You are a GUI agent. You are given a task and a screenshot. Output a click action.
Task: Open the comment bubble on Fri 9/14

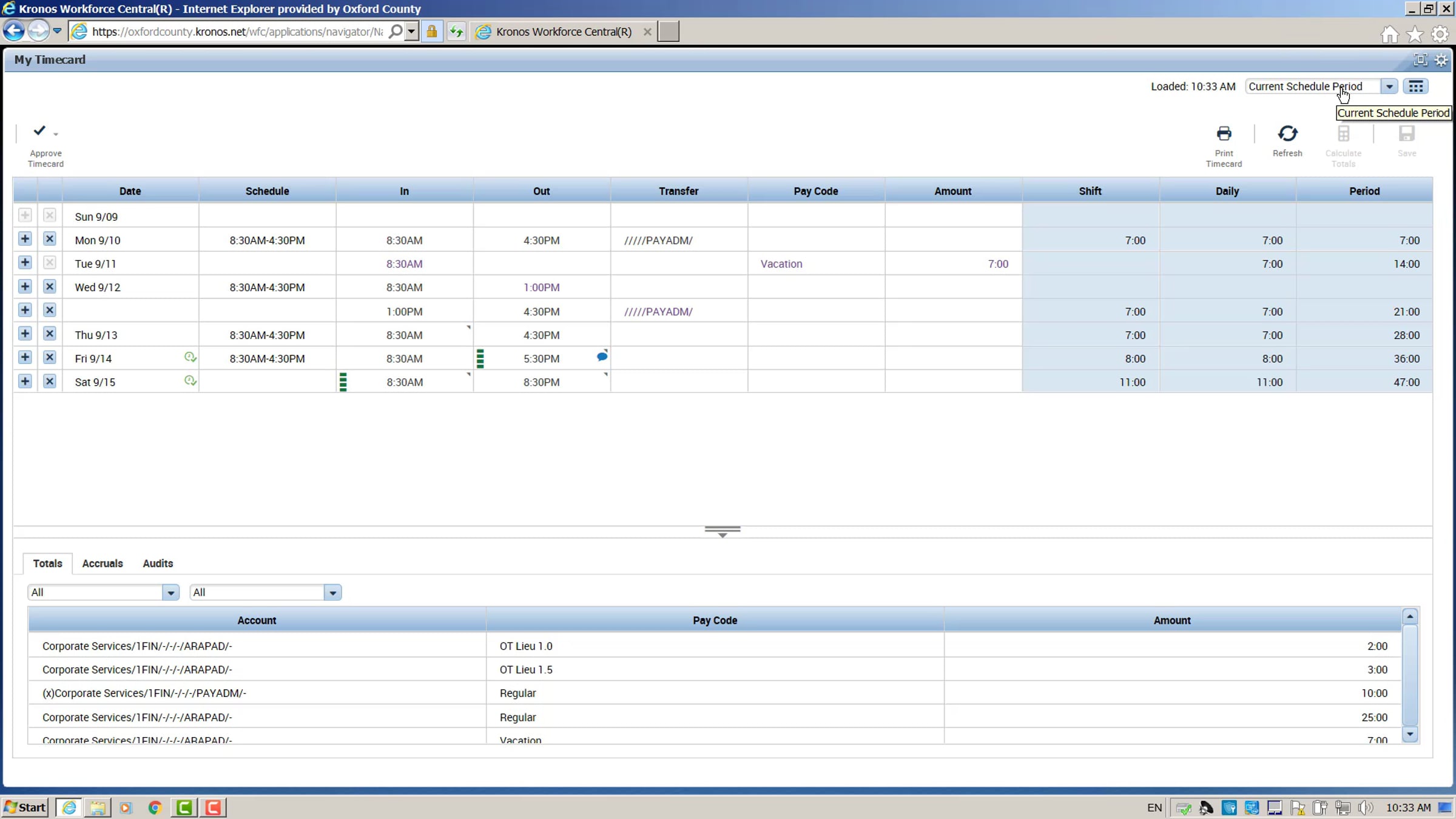[x=602, y=357]
